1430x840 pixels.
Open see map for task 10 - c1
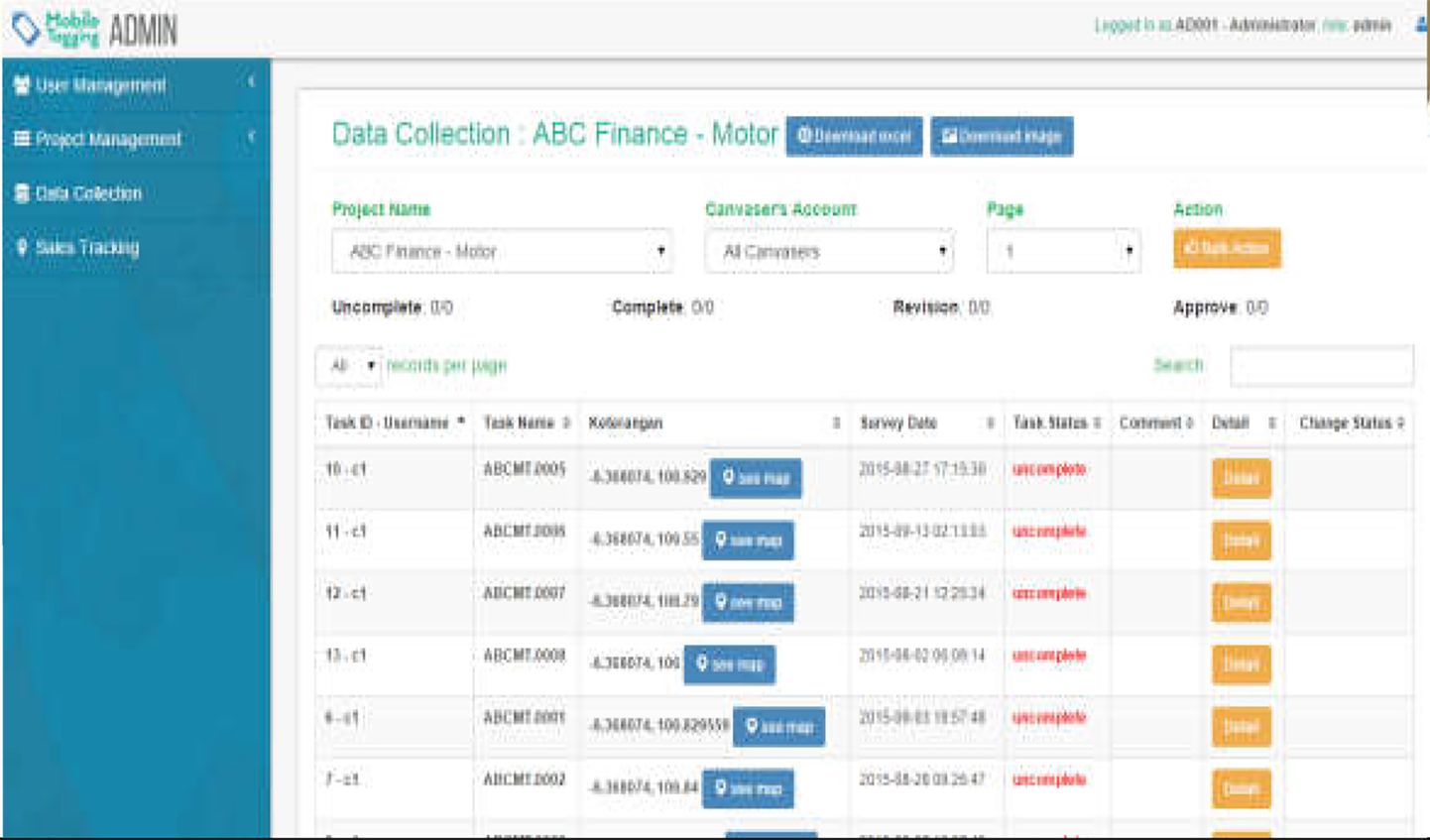756,478
